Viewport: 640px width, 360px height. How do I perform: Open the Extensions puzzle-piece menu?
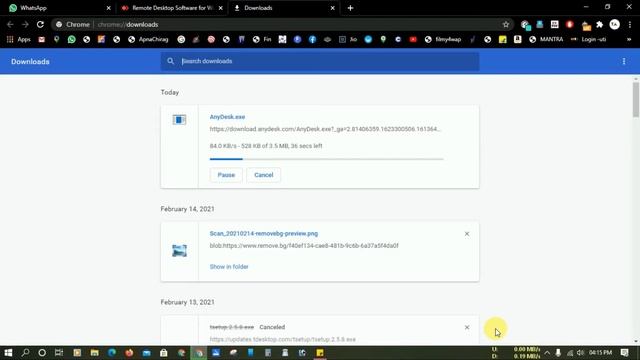tap(600, 24)
